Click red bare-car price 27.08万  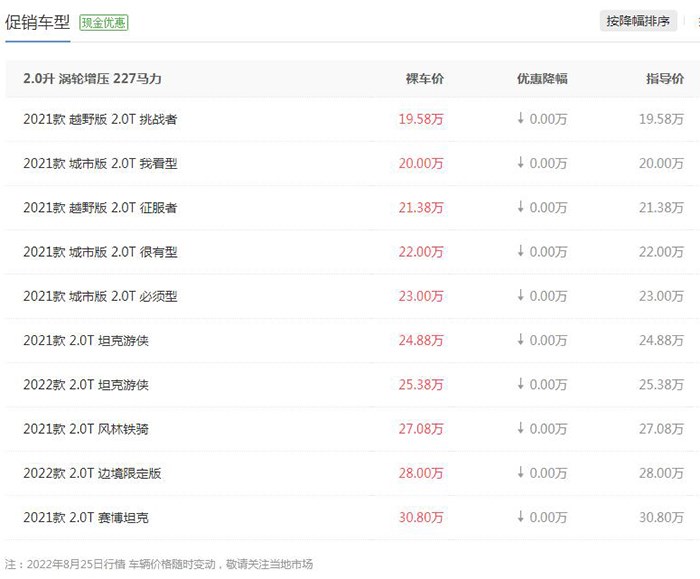(x=421, y=429)
